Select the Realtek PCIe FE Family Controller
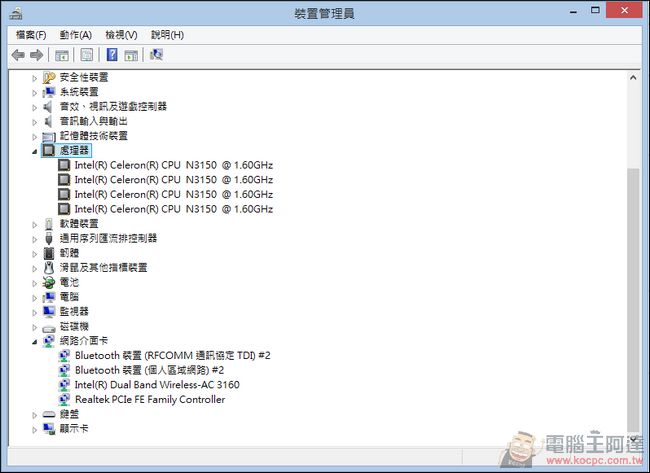650x473 pixels. click(x=149, y=400)
